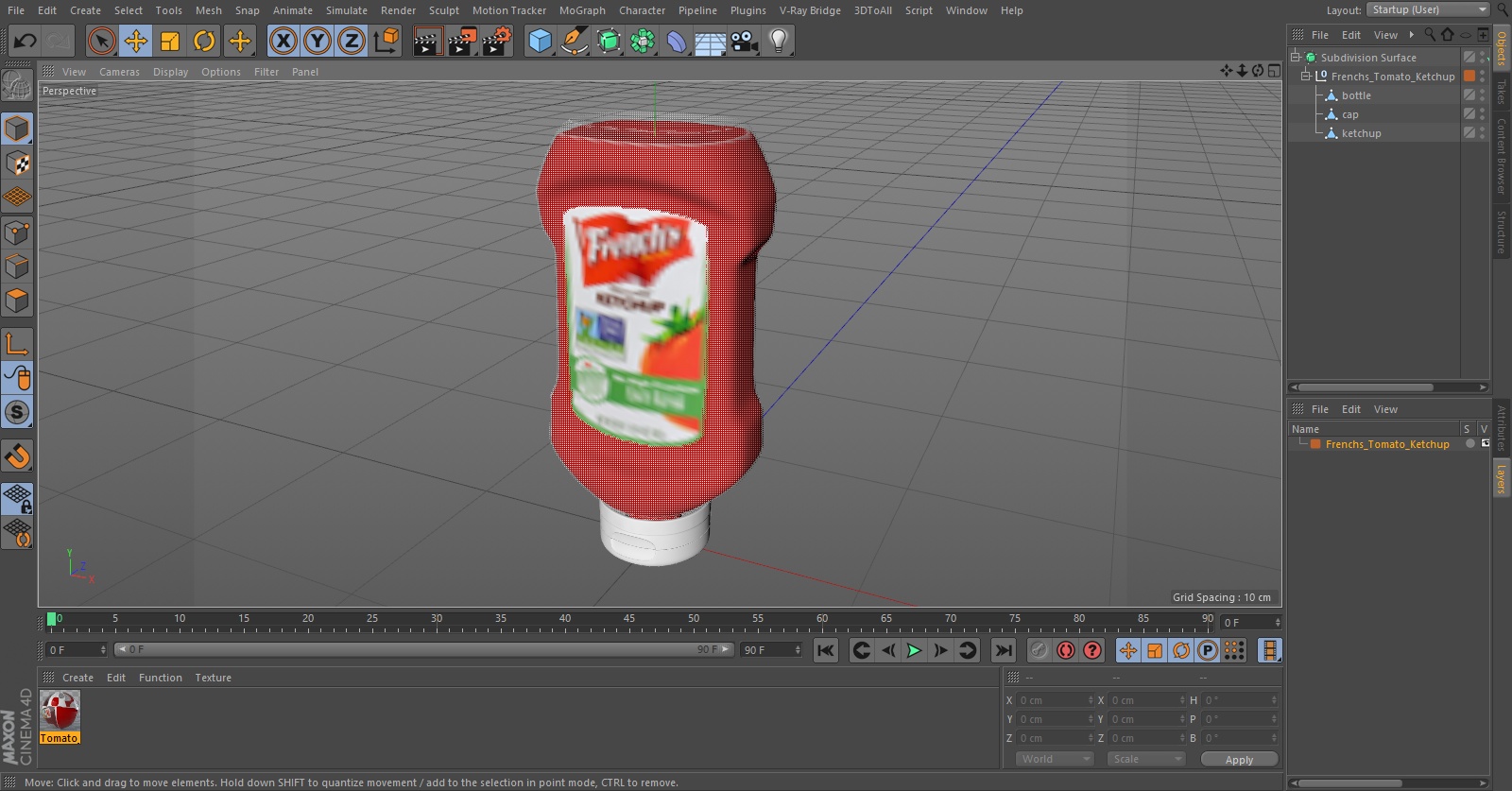Activate the Rotate tool

coord(204,41)
